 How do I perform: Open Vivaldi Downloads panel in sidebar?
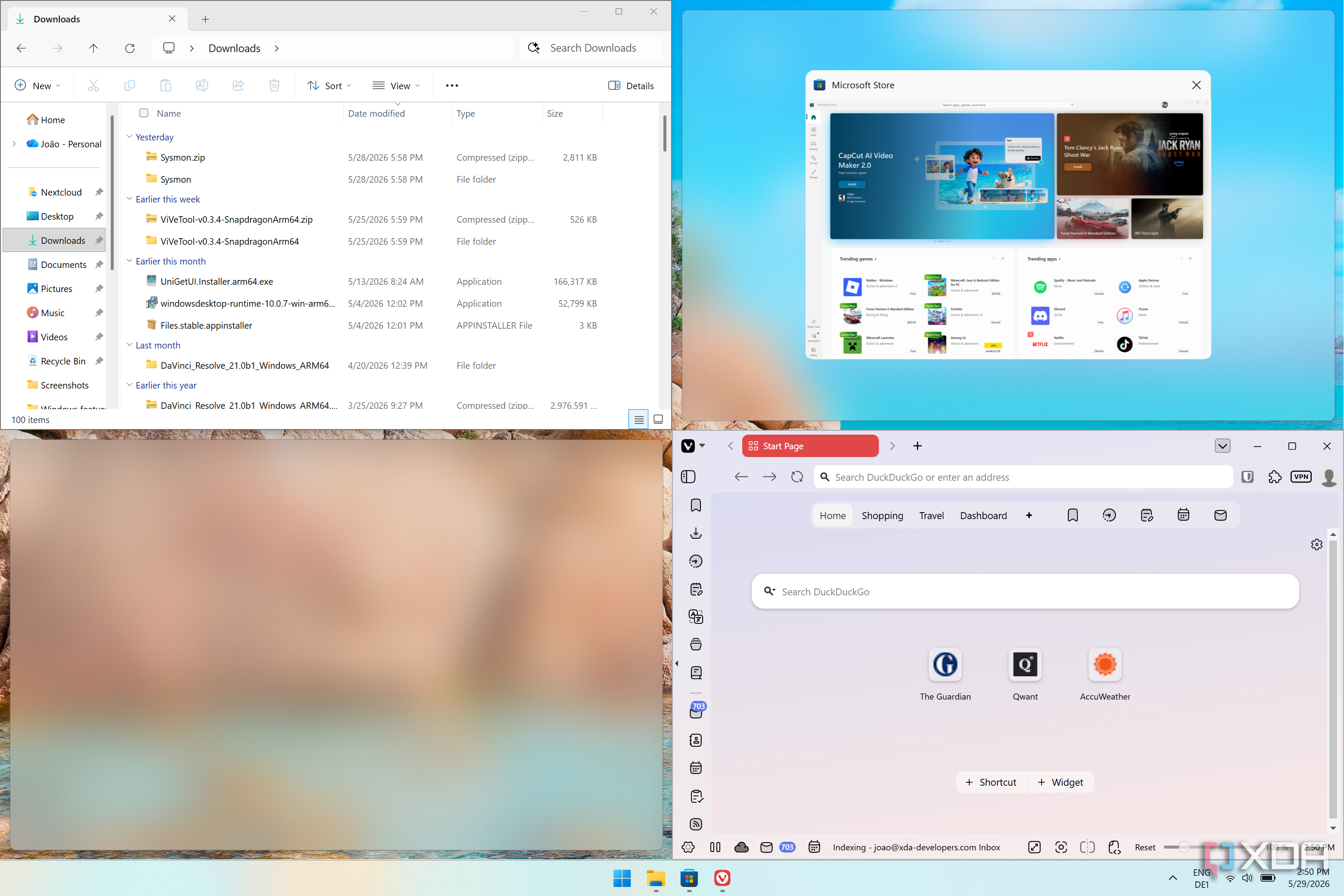tap(695, 533)
